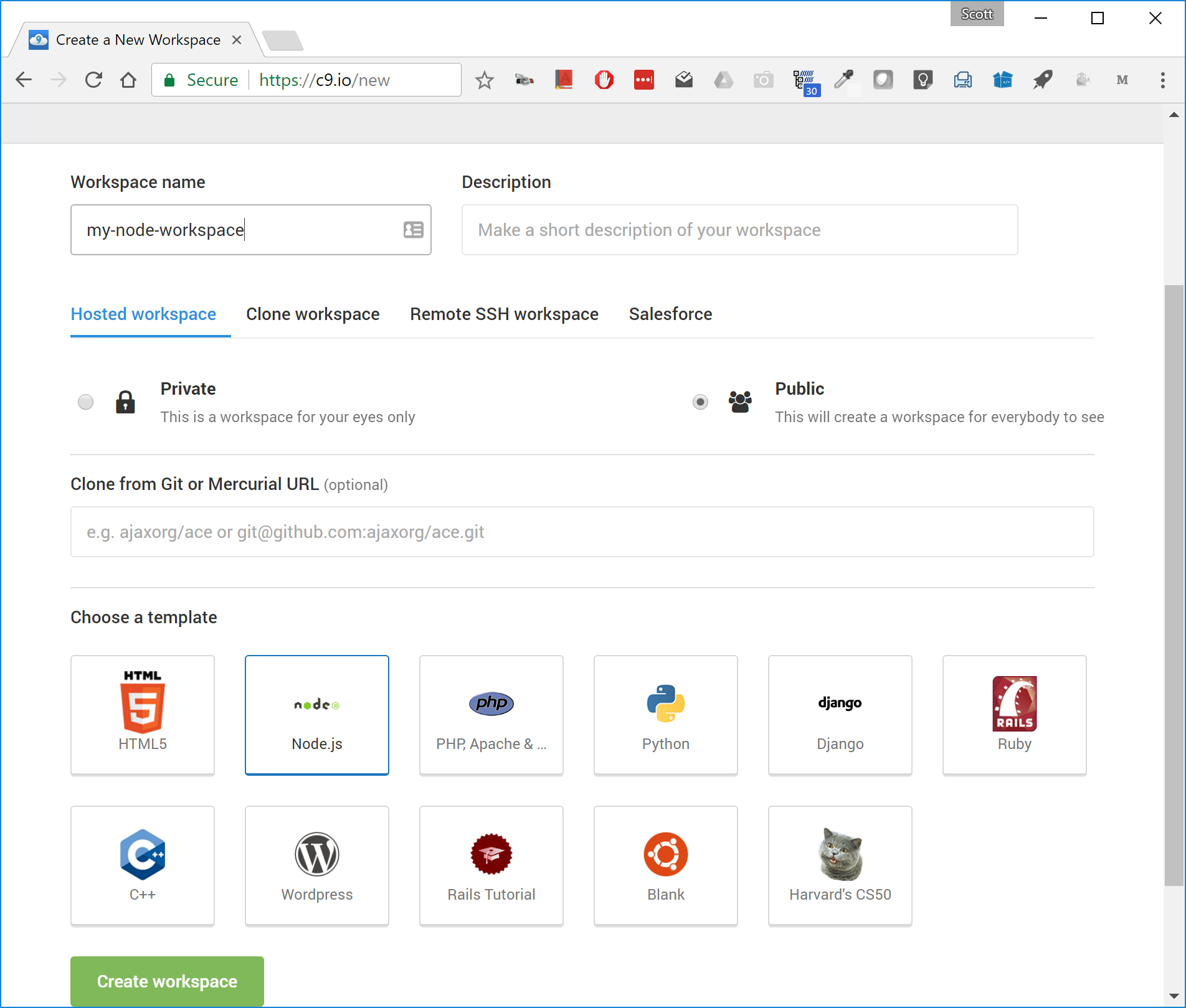Open the Google Drive extension icon
Image resolution: width=1186 pixels, height=1008 pixels.
[723, 80]
